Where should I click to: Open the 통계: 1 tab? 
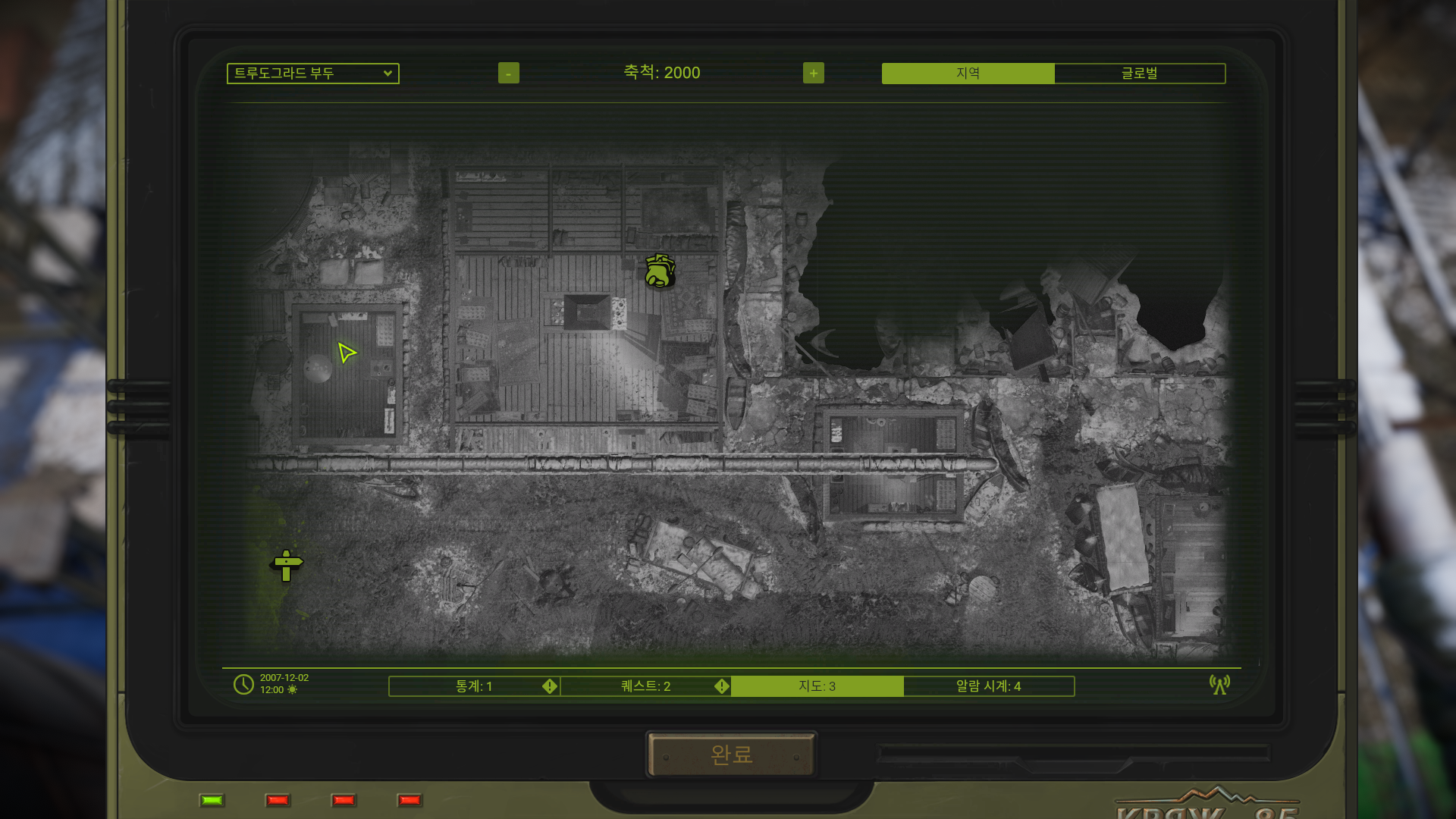[474, 686]
